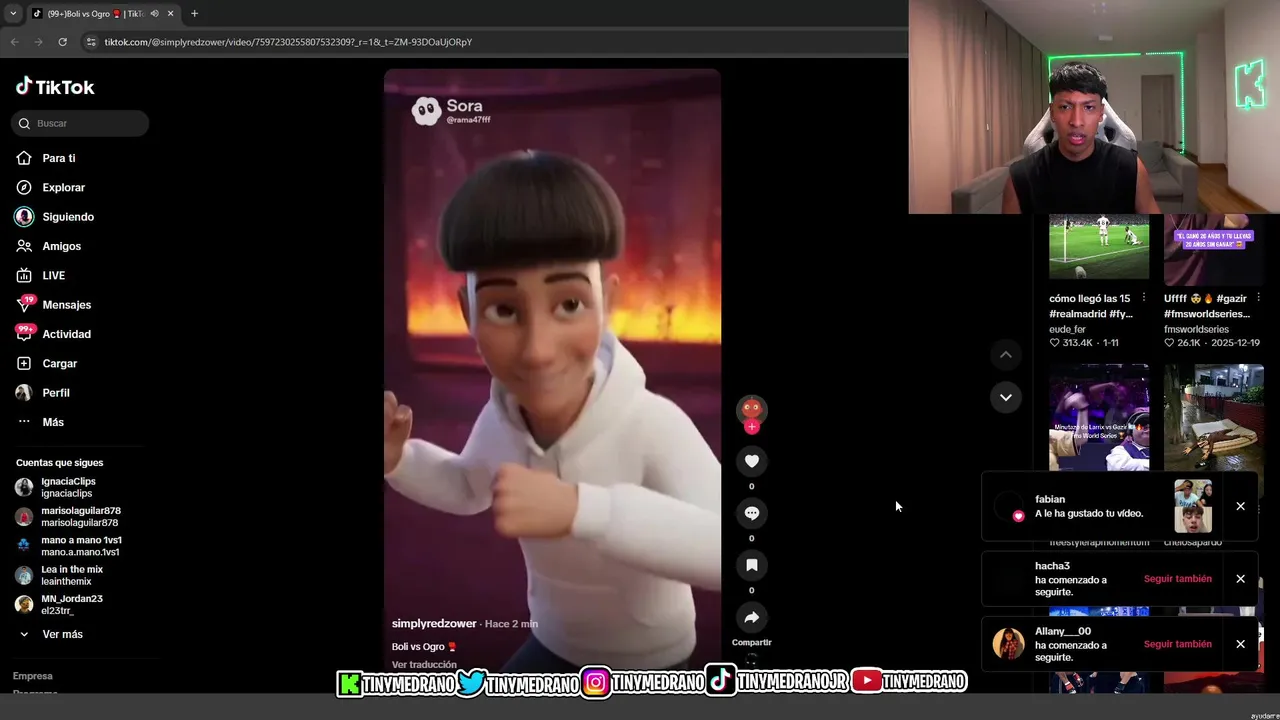Open simplyredzower username on video
The width and height of the screenshot is (1280, 720).
(x=434, y=624)
